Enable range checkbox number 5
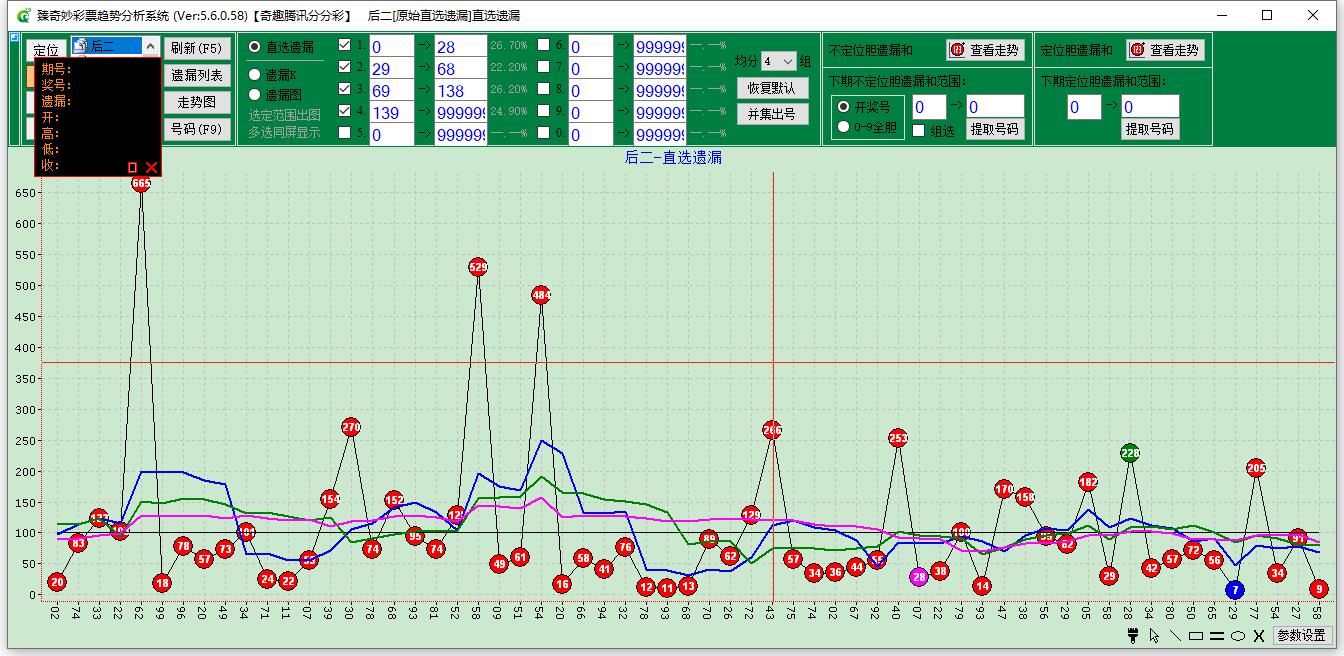 [345, 133]
